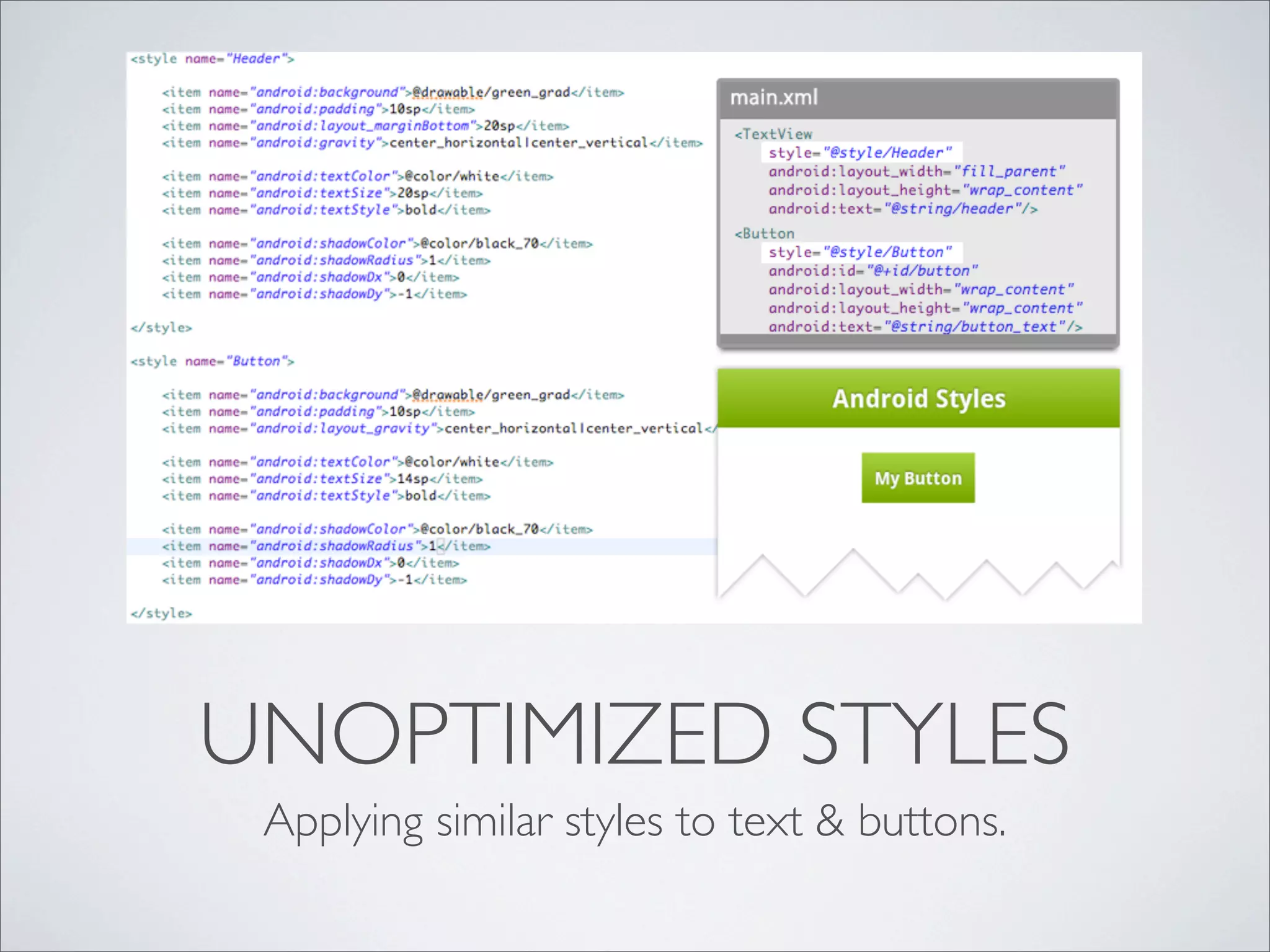Viewport: 1270px width, 952px height.
Task: Click the textSize 14sp item line
Action: point(322,479)
